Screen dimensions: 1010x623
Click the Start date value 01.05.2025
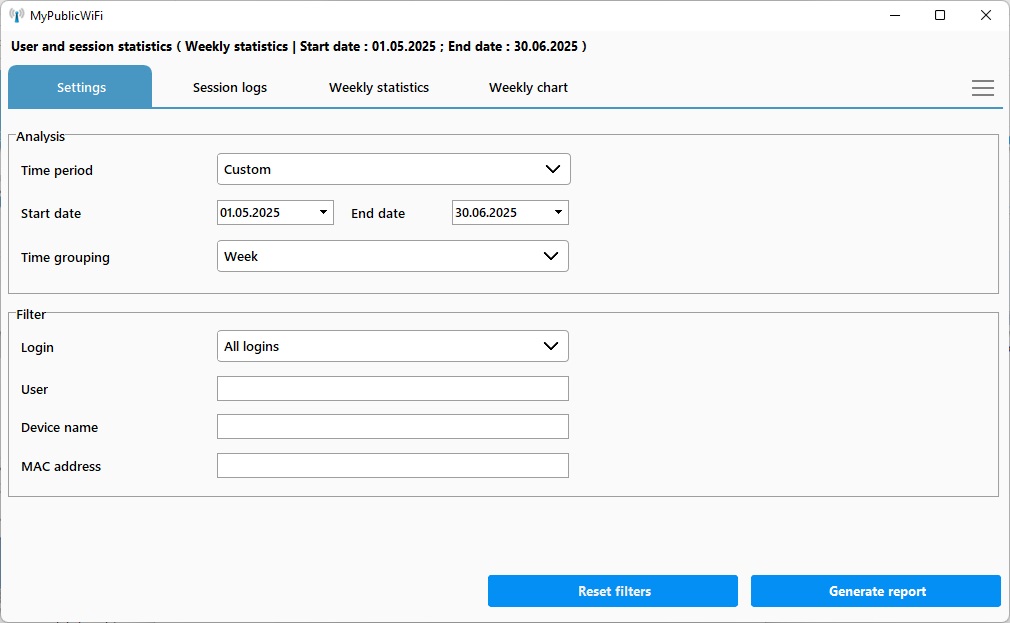[x=251, y=213]
